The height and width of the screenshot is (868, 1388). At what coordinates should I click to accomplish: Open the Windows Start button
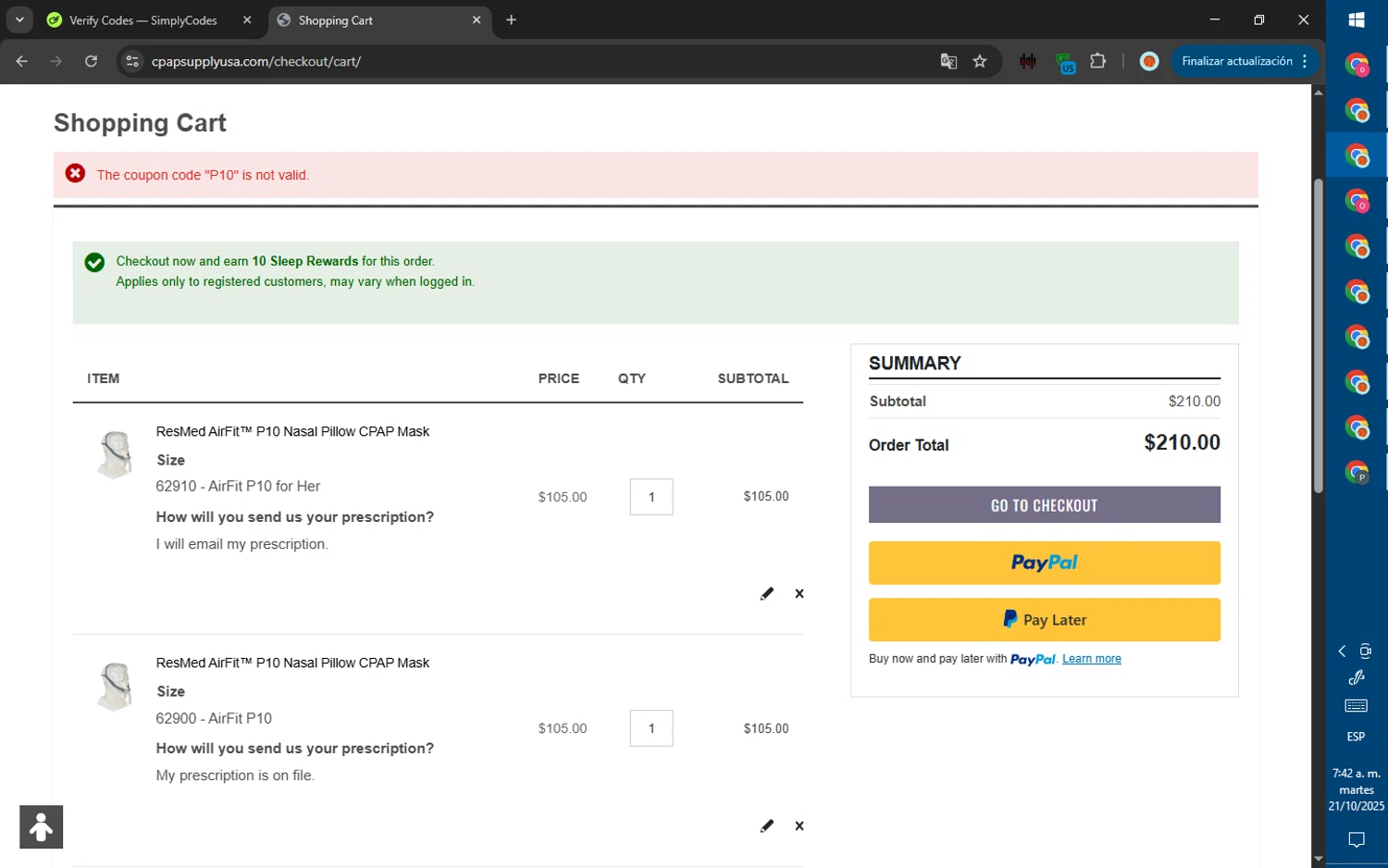(x=1357, y=19)
